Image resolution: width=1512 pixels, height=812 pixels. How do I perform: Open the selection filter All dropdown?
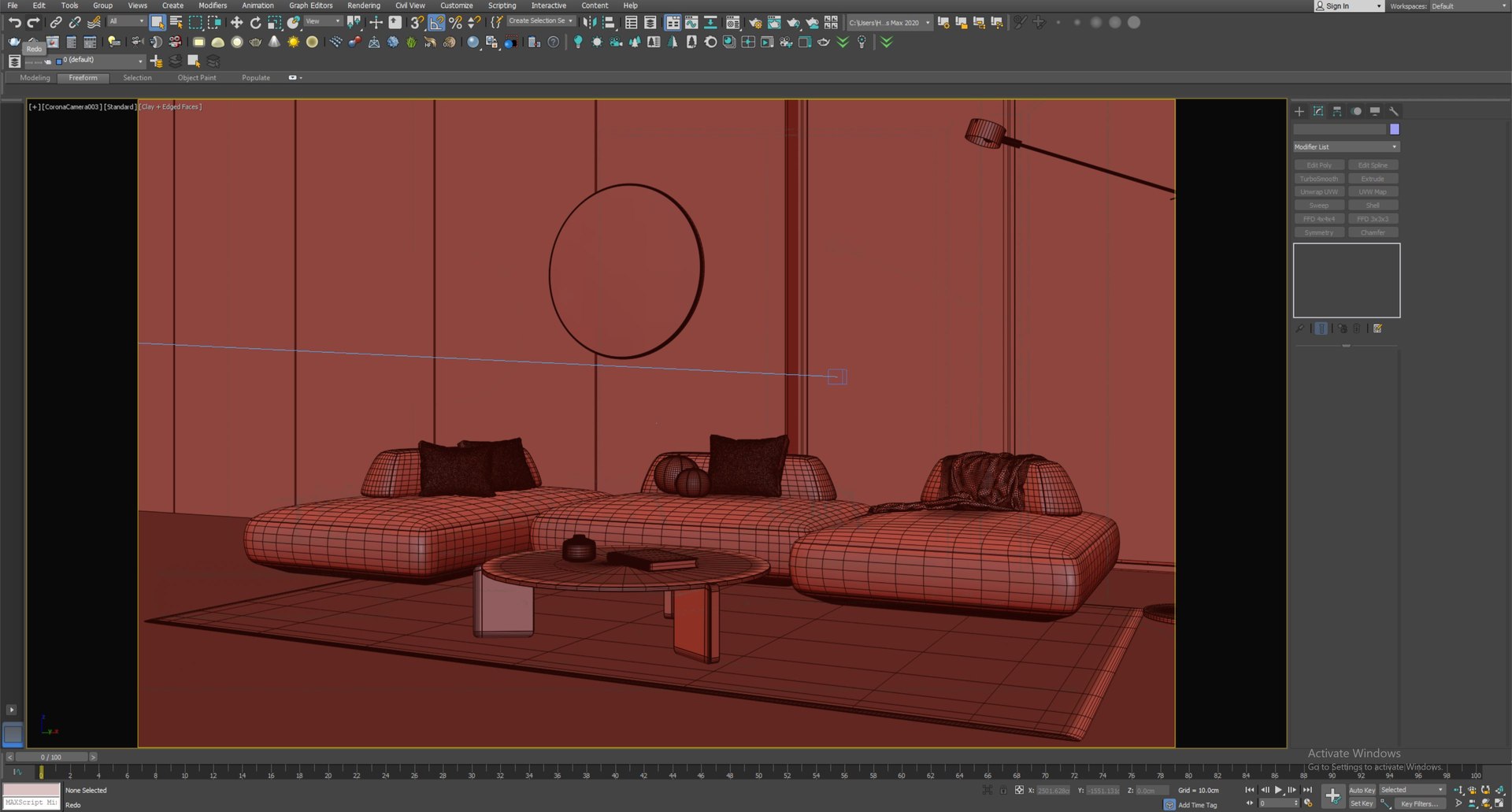pyautogui.click(x=126, y=21)
